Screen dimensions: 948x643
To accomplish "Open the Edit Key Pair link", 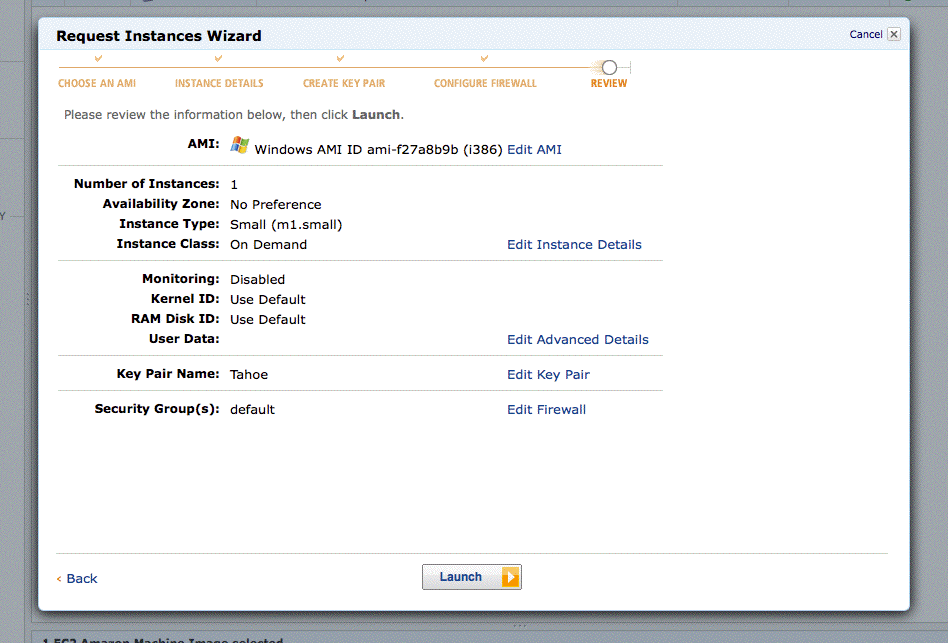I will (548, 375).
